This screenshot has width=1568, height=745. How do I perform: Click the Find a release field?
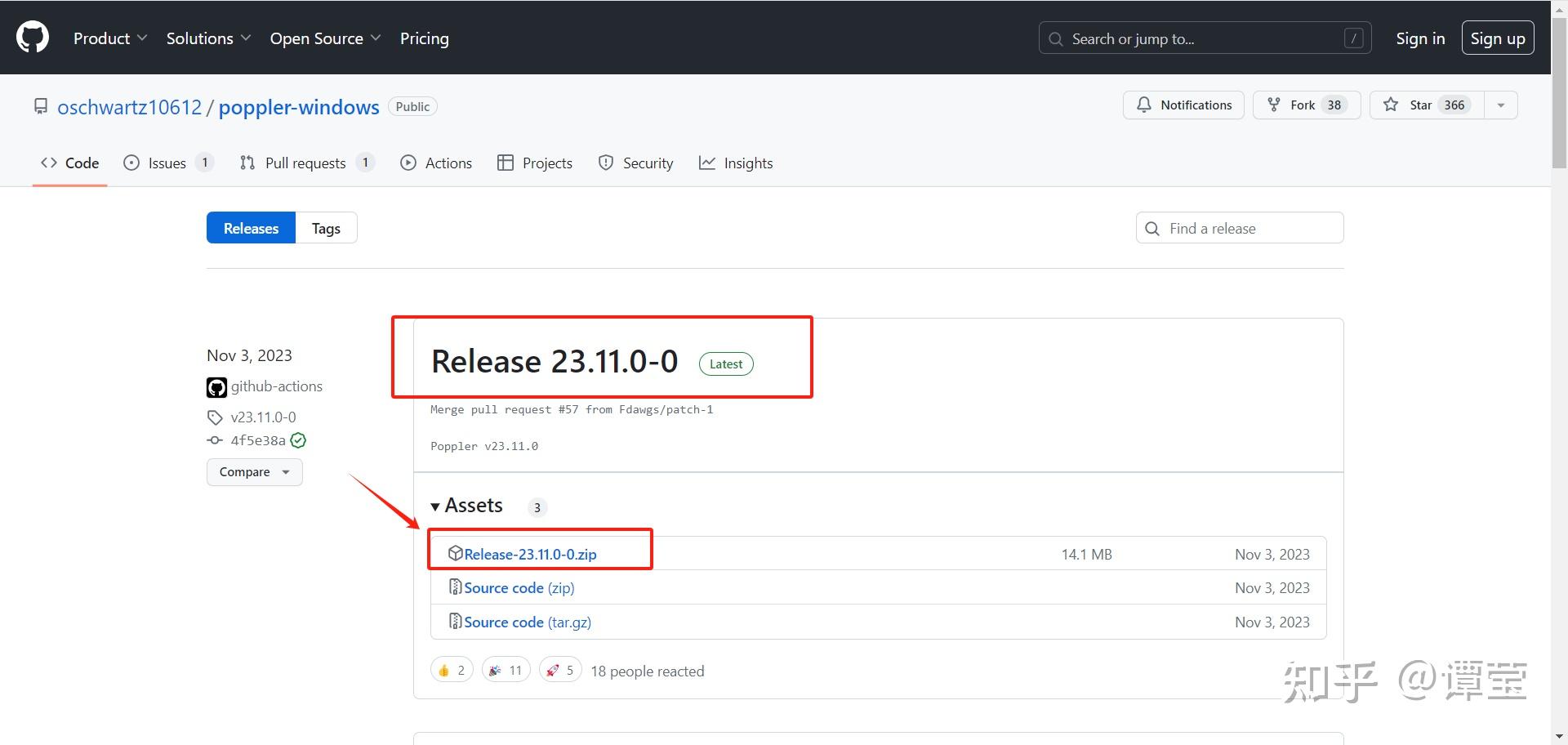pos(1240,228)
